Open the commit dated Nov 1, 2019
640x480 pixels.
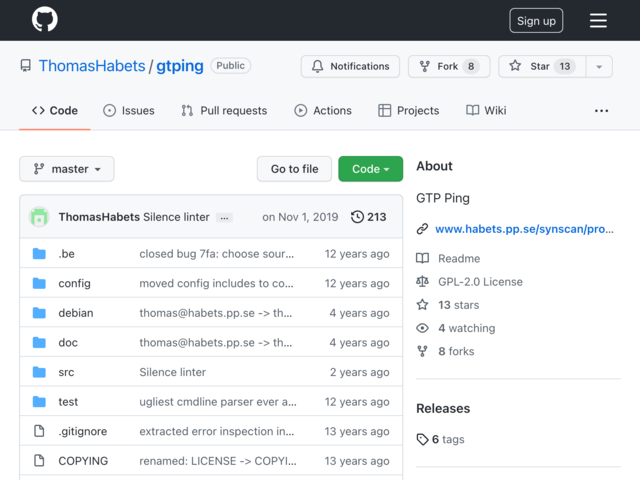coord(300,217)
